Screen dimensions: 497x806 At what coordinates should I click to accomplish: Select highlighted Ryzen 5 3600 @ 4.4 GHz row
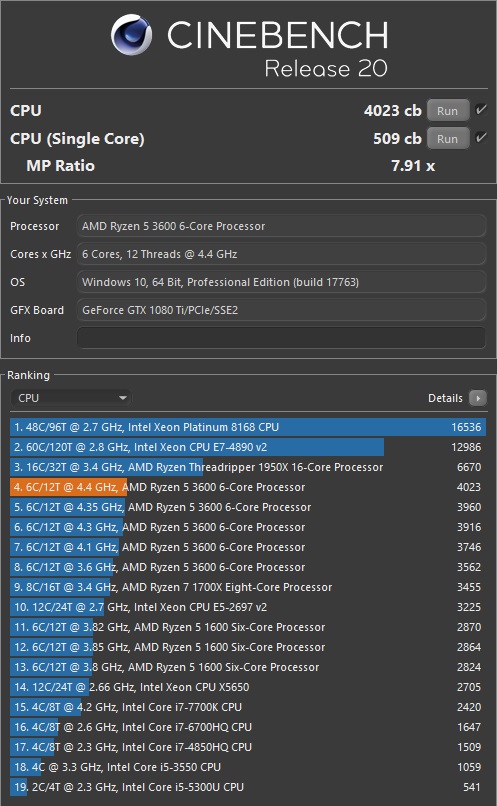point(248,487)
